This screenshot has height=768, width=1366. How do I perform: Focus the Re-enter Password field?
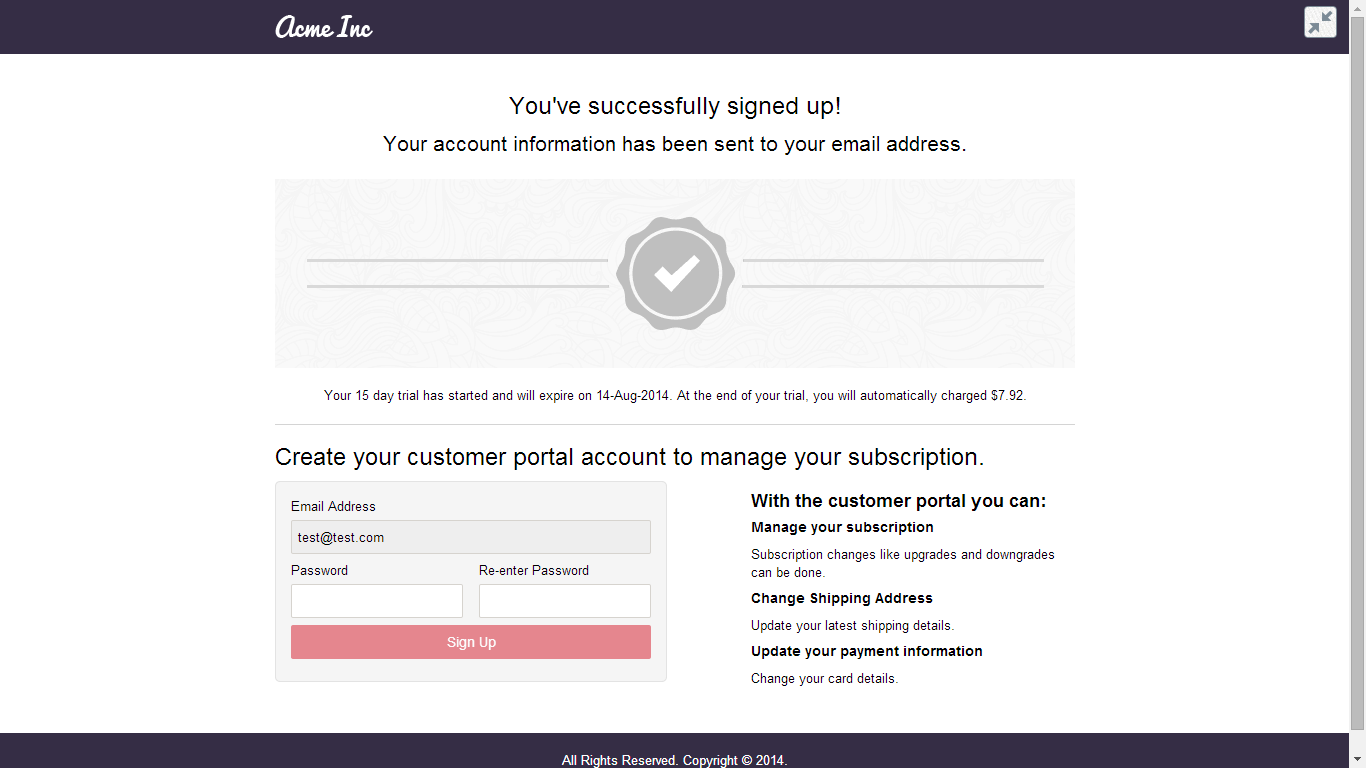pos(565,601)
